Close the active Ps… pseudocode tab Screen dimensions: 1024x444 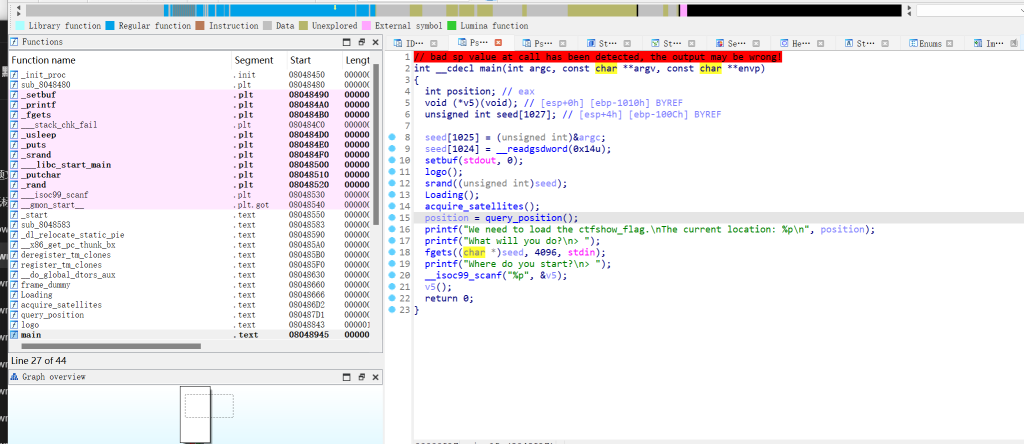[498, 42]
